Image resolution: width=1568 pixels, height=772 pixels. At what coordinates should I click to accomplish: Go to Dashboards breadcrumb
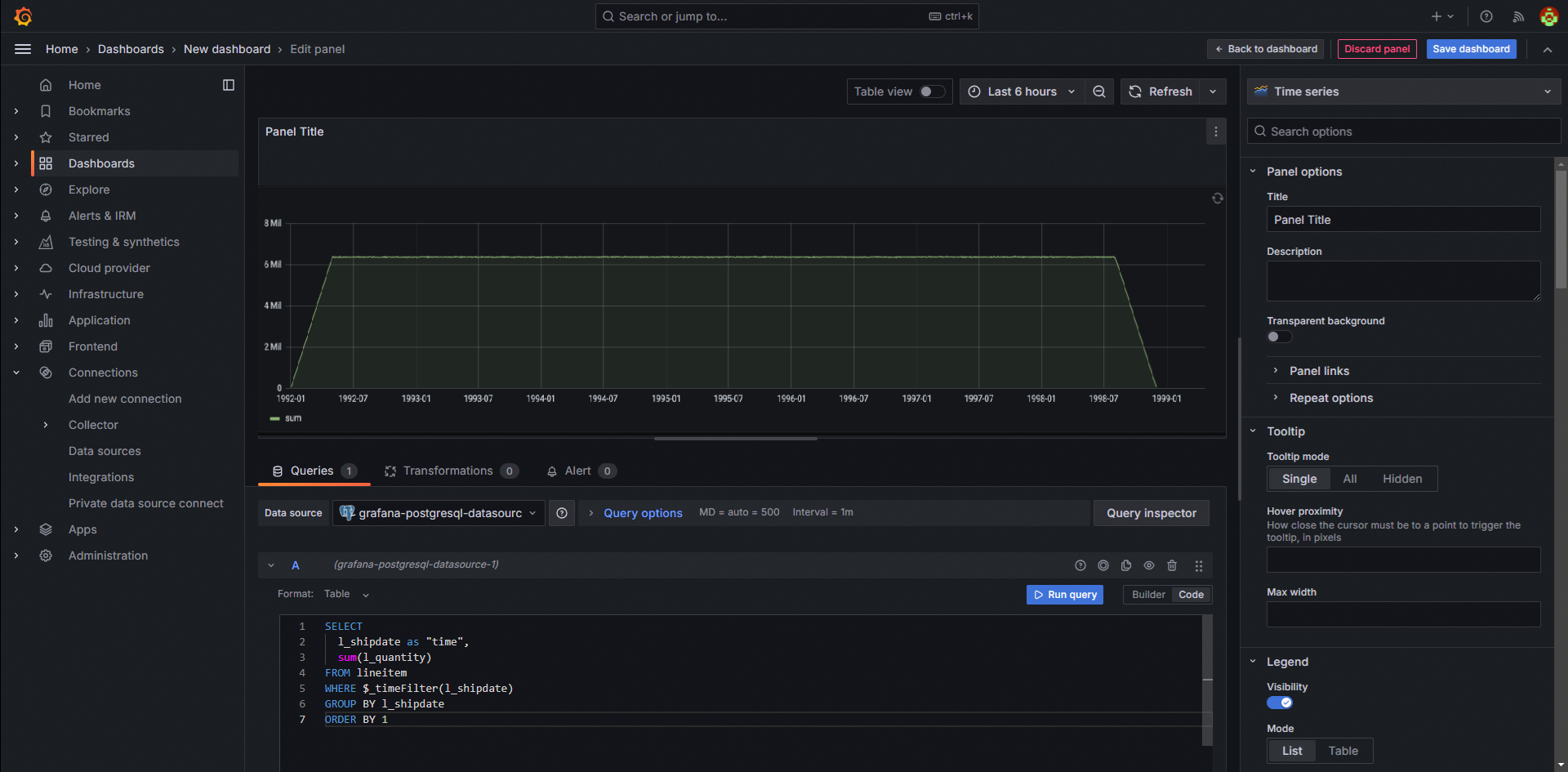(131, 49)
